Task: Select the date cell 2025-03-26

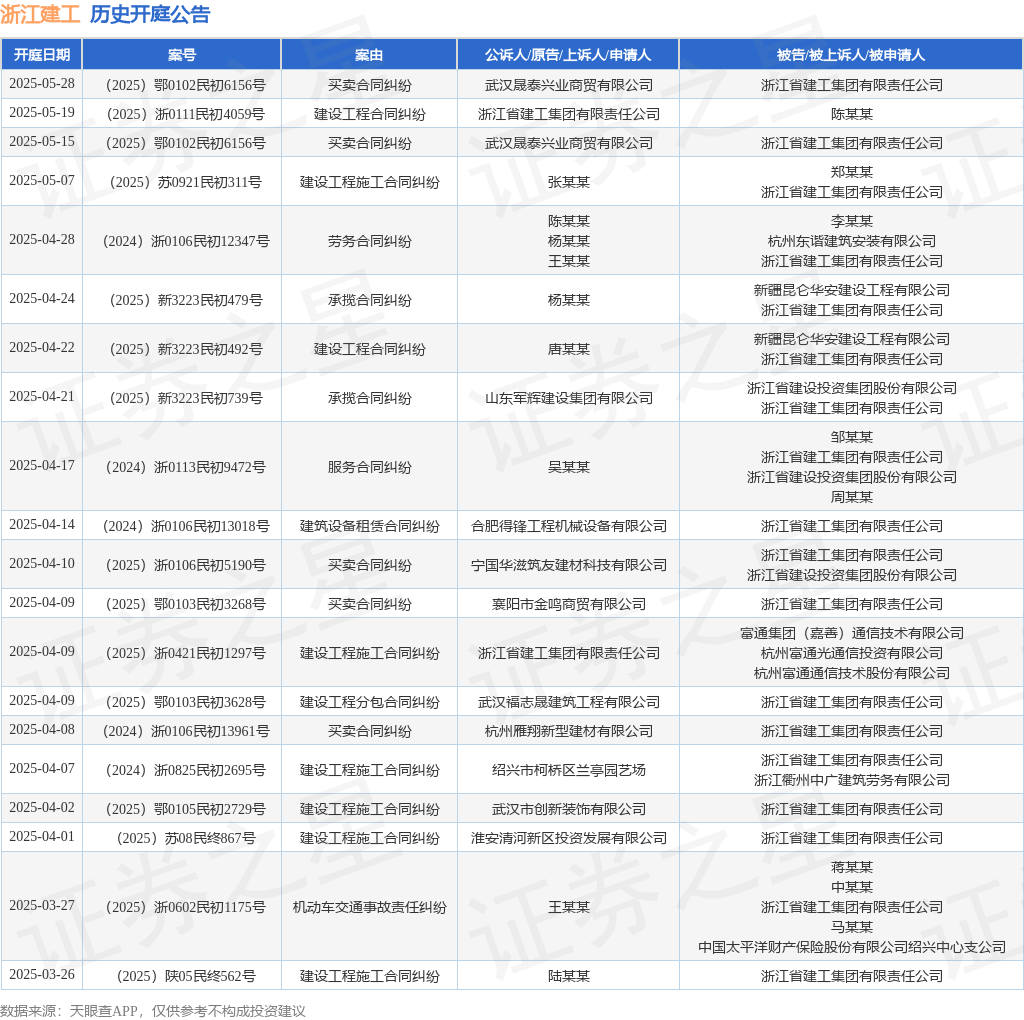Action: (x=42, y=974)
